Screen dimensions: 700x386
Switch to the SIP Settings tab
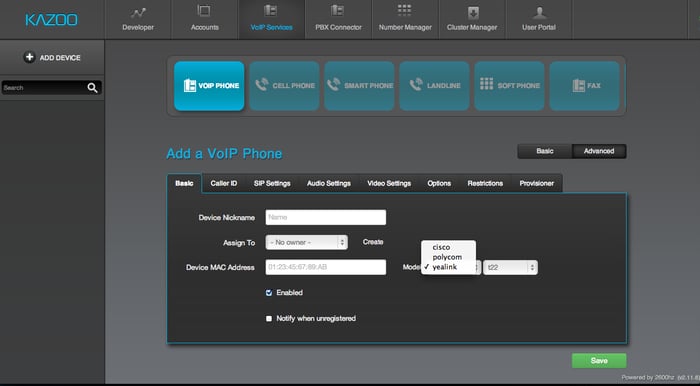pos(272,183)
